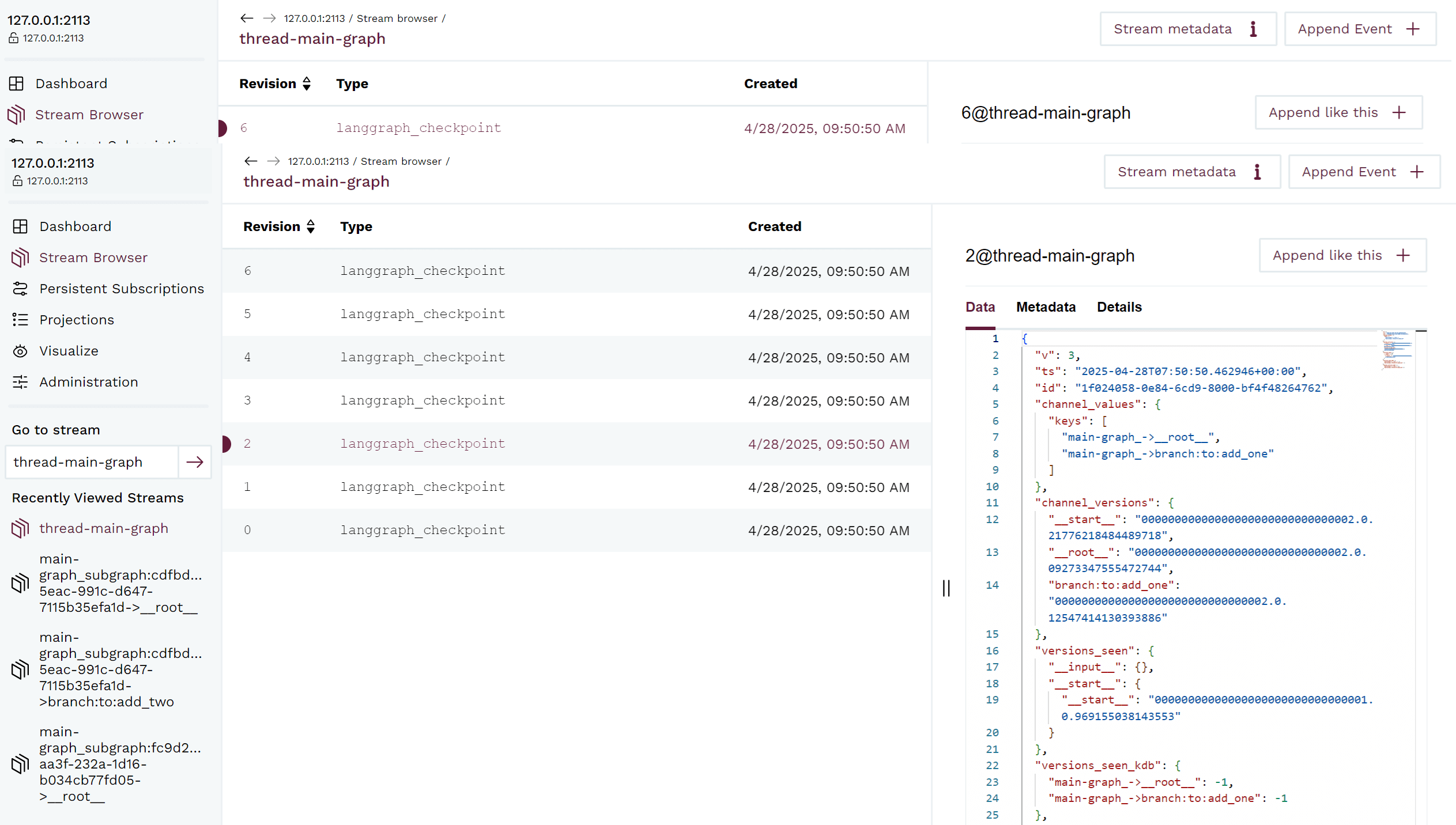This screenshot has width=1456, height=825.
Task: Click the Go to stream input field
Action: pos(92,462)
